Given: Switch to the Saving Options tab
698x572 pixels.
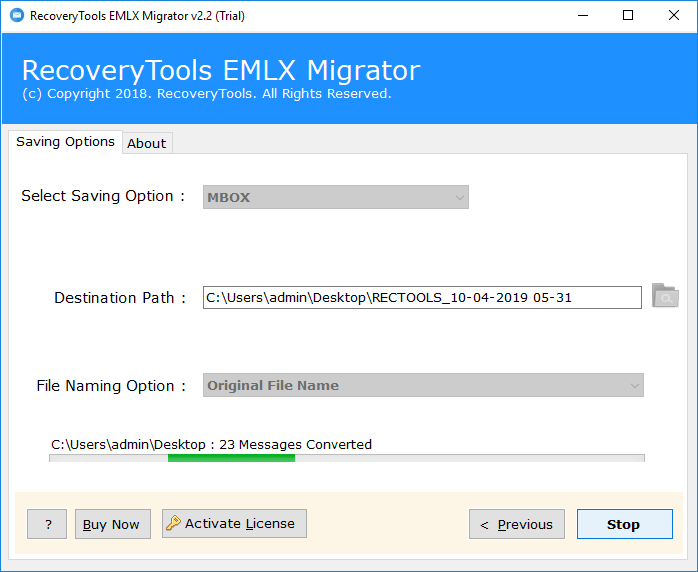Looking at the screenshot, I should click(x=65, y=142).
